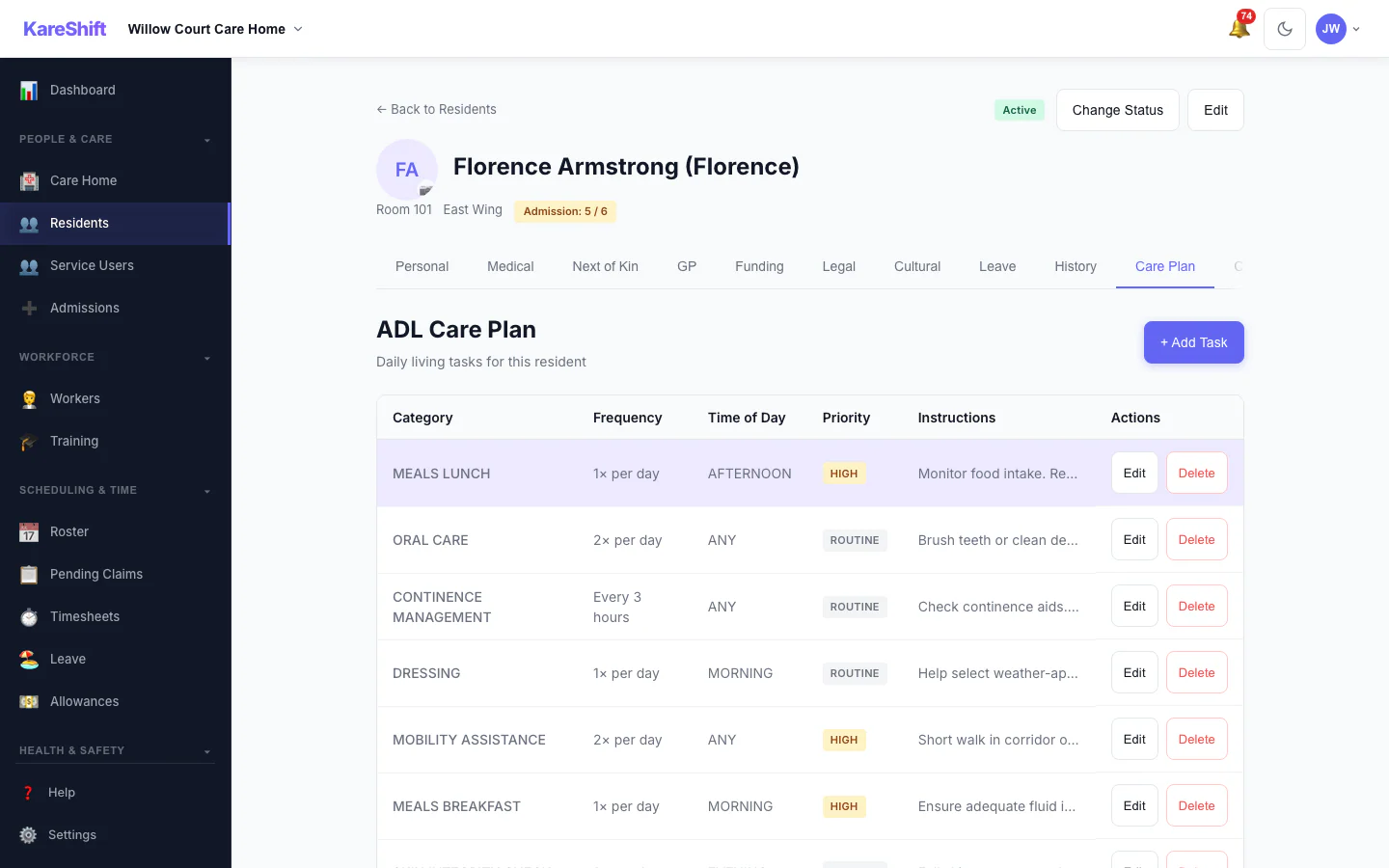Open the Dashboard chart icon

tap(29, 91)
